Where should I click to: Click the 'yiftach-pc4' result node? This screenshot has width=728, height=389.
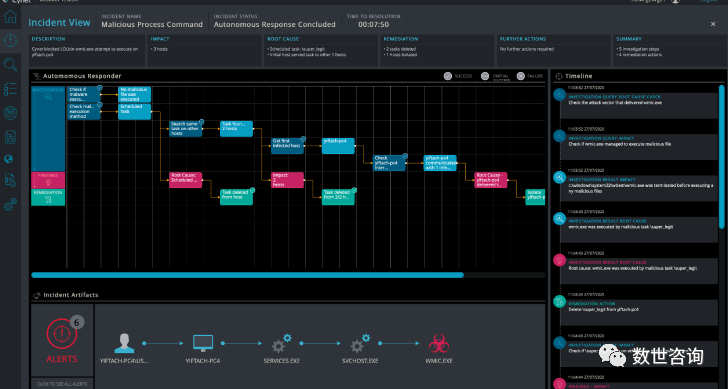click(338, 146)
